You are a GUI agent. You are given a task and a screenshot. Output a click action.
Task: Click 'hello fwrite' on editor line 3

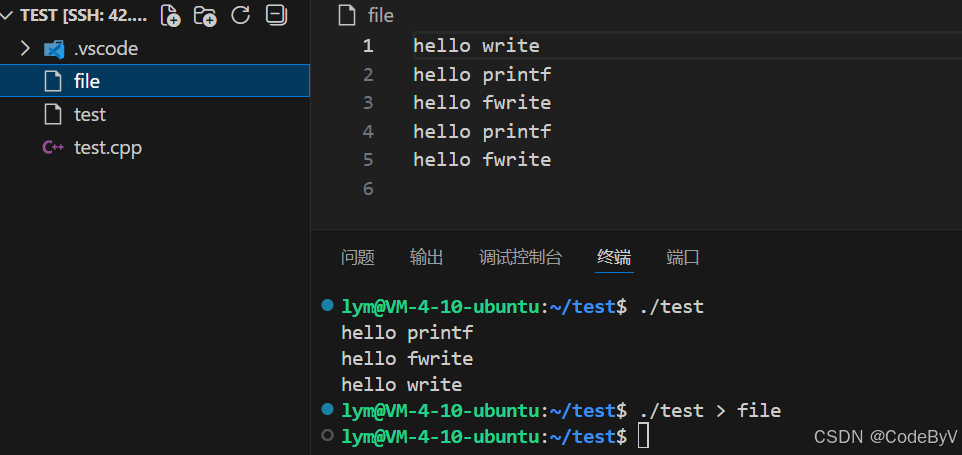pyautogui.click(x=482, y=103)
